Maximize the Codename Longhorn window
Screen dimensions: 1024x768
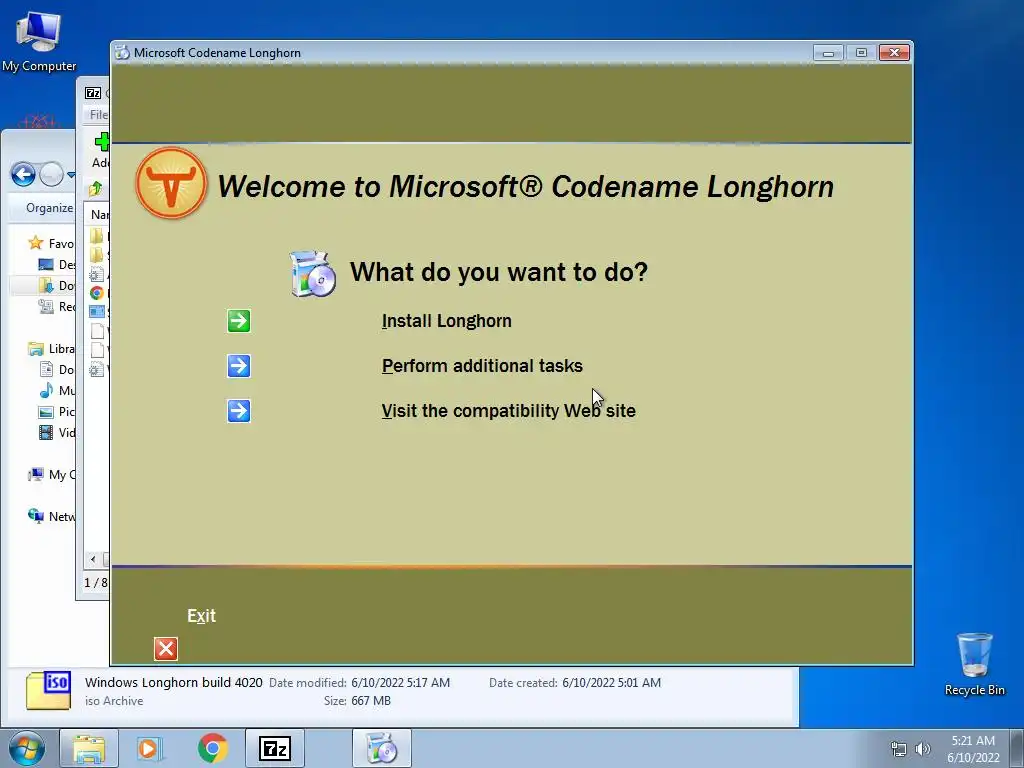click(861, 53)
